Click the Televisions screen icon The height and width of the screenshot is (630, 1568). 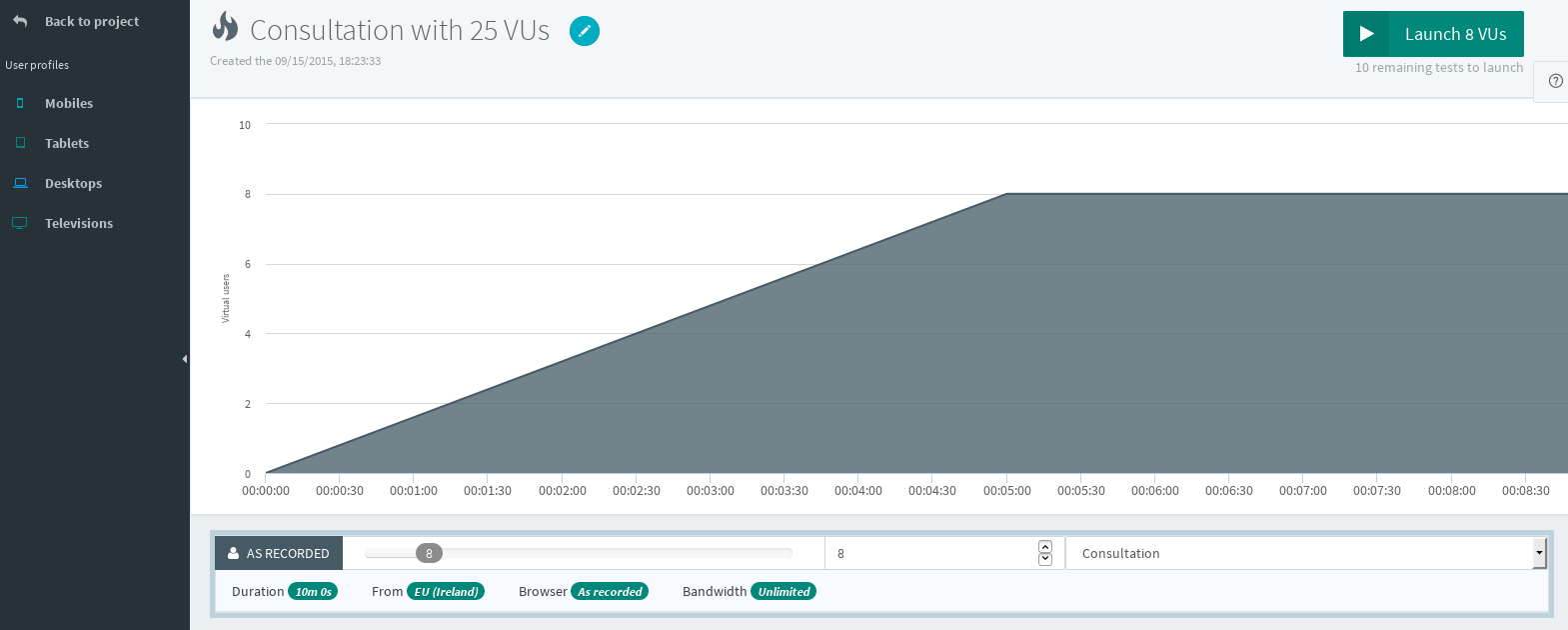pyautogui.click(x=20, y=223)
